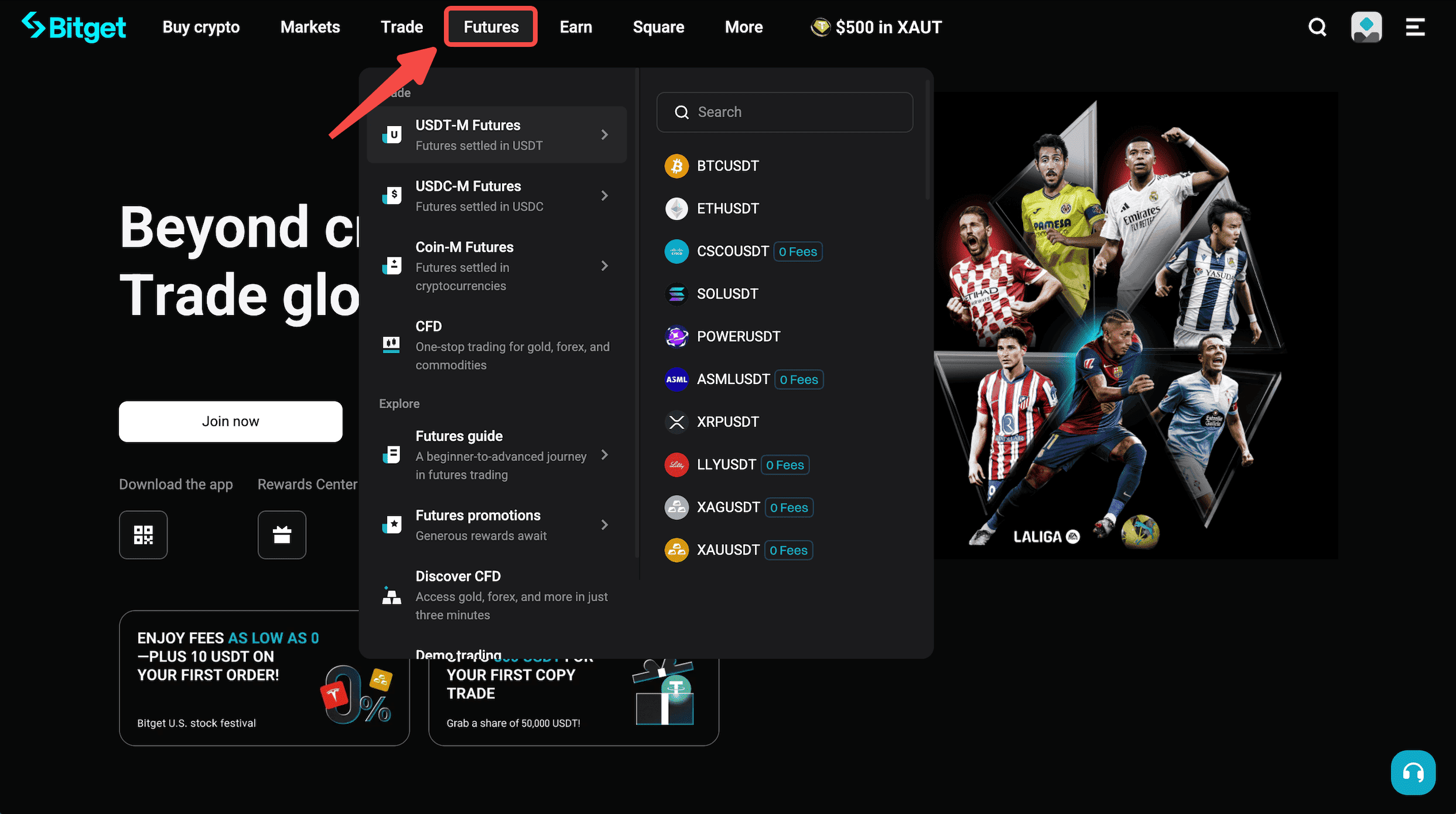This screenshot has width=1456, height=814.
Task: Expand Coin-M Futures chevron
Action: click(x=604, y=266)
